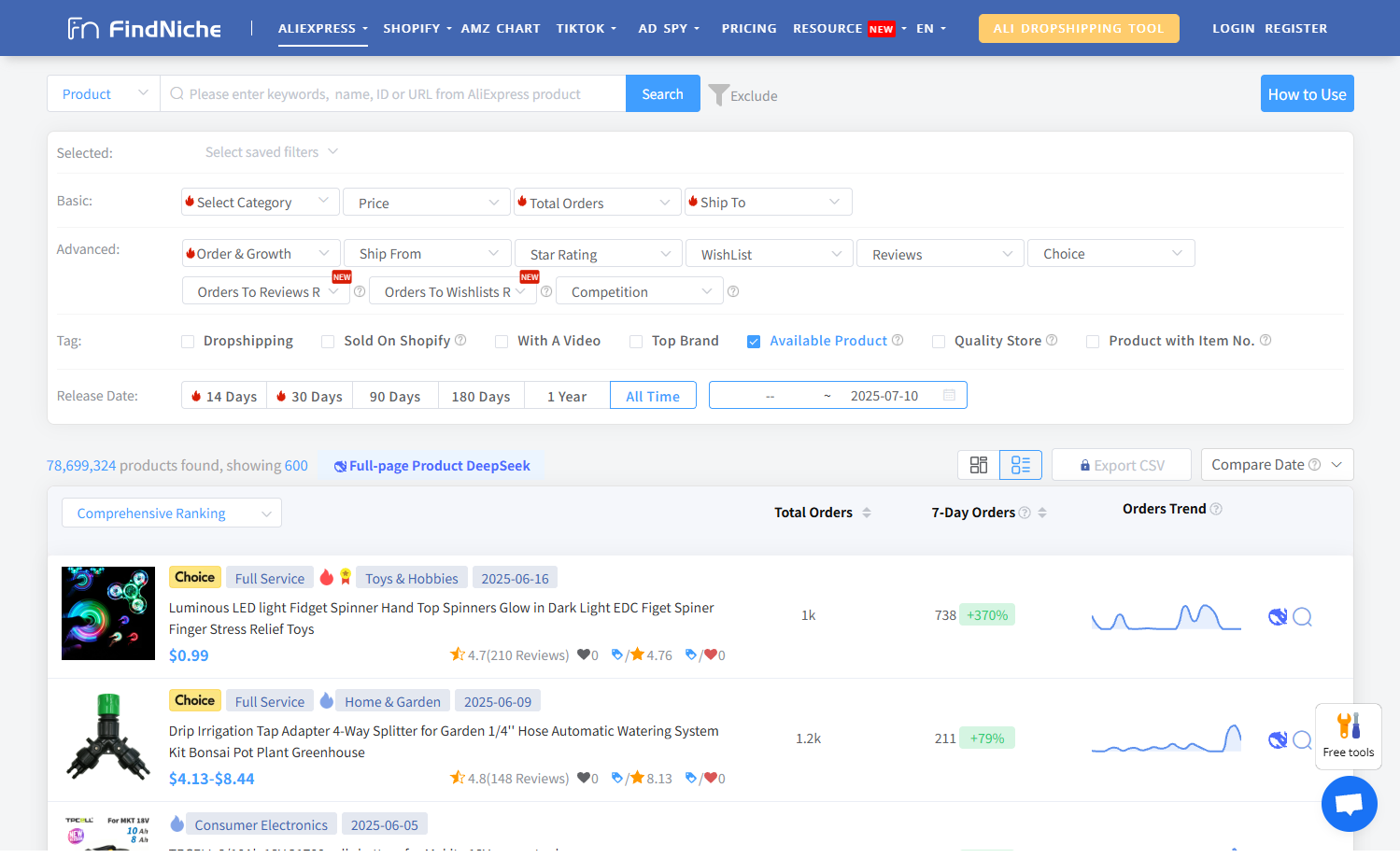Check the With A Video checkbox

502,342
